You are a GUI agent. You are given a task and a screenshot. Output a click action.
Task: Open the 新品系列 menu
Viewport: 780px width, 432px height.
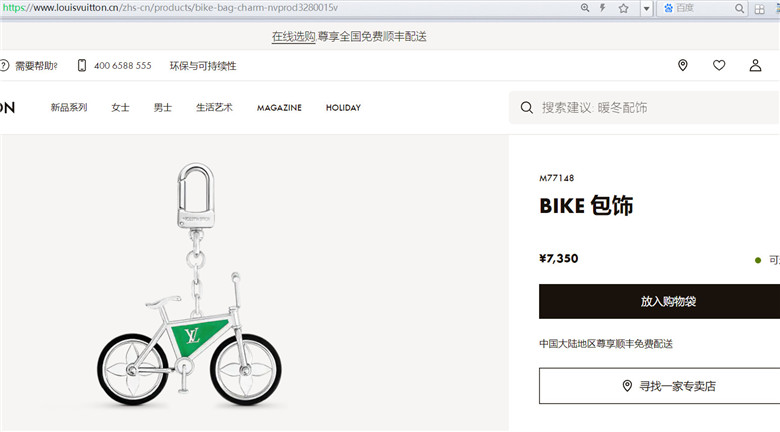click(x=69, y=108)
